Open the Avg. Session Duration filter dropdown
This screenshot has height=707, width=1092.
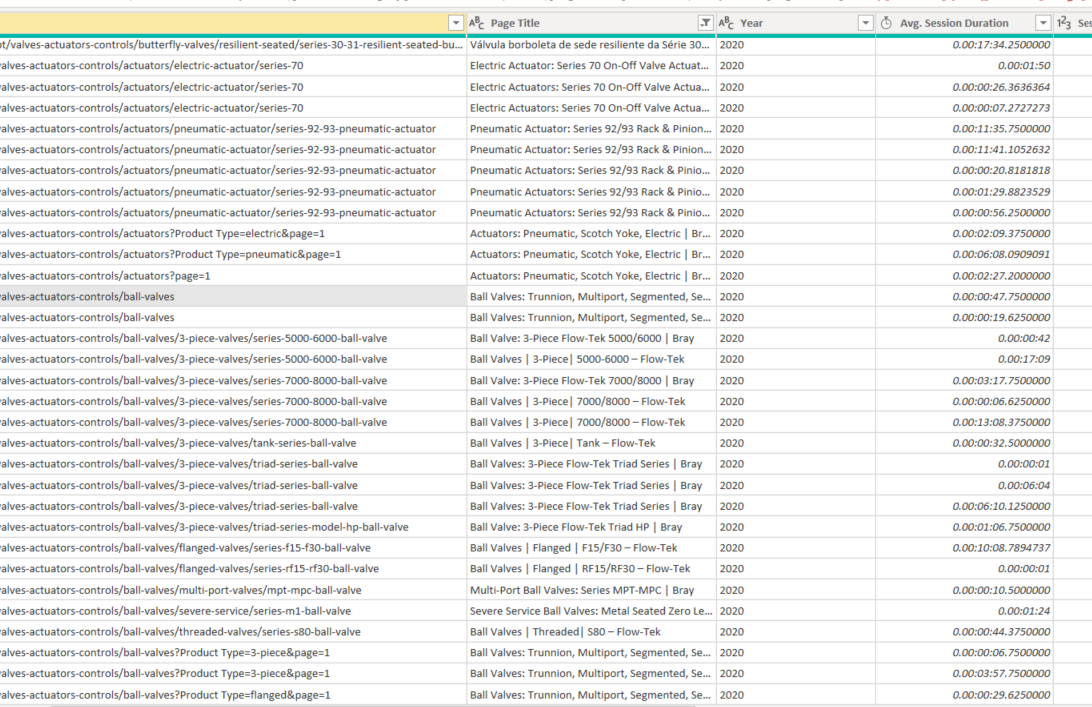1043,23
